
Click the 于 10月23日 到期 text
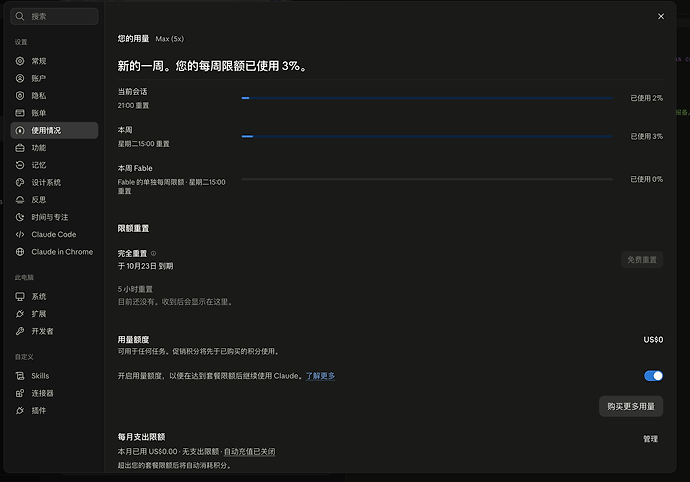click(x=145, y=266)
